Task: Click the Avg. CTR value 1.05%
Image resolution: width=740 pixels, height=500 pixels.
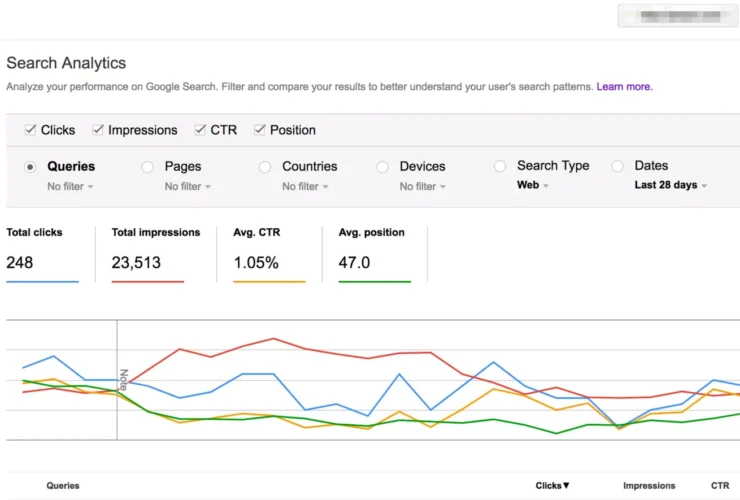Action: [256, 263]
